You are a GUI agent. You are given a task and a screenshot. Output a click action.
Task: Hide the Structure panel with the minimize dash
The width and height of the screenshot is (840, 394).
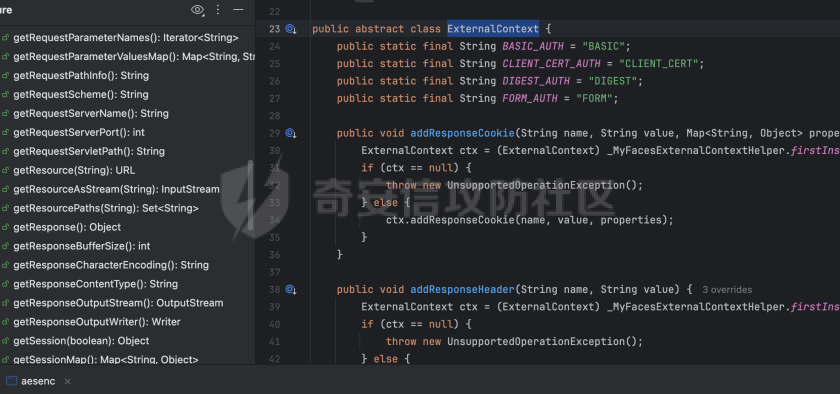tap(238, 10)
